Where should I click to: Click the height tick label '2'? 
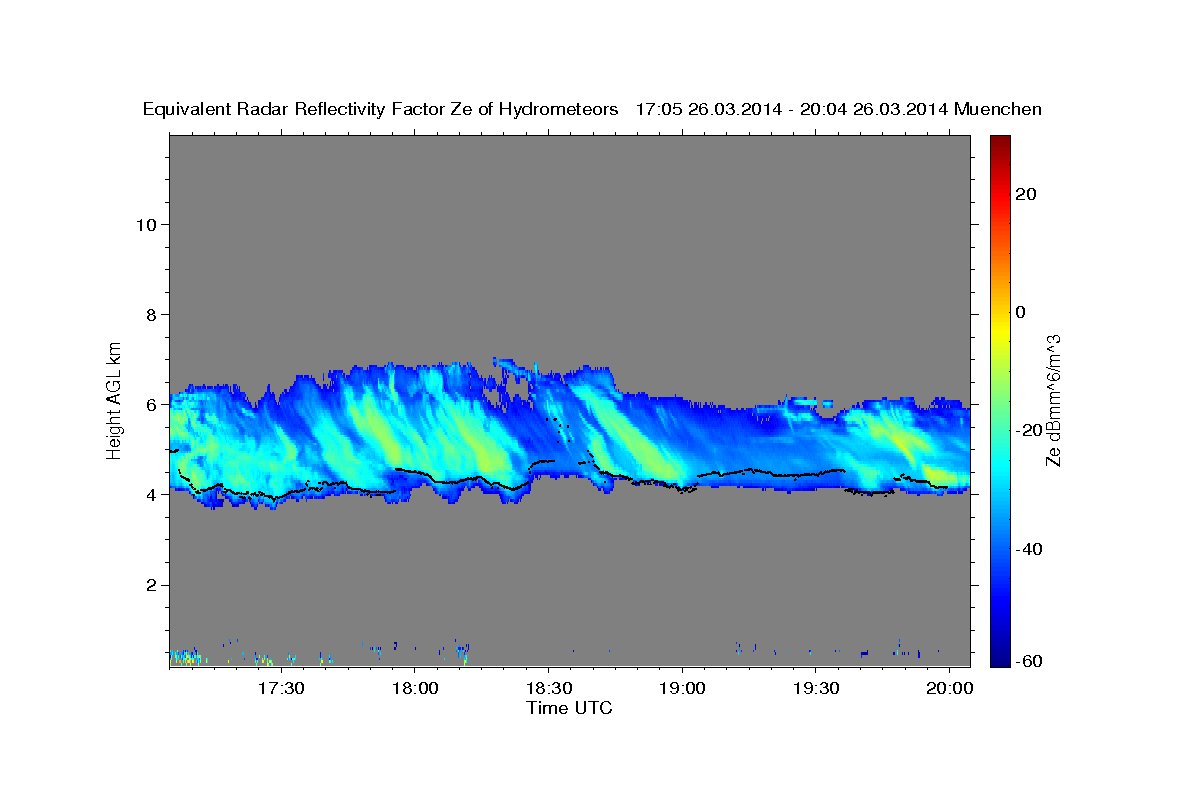(150, 585)
